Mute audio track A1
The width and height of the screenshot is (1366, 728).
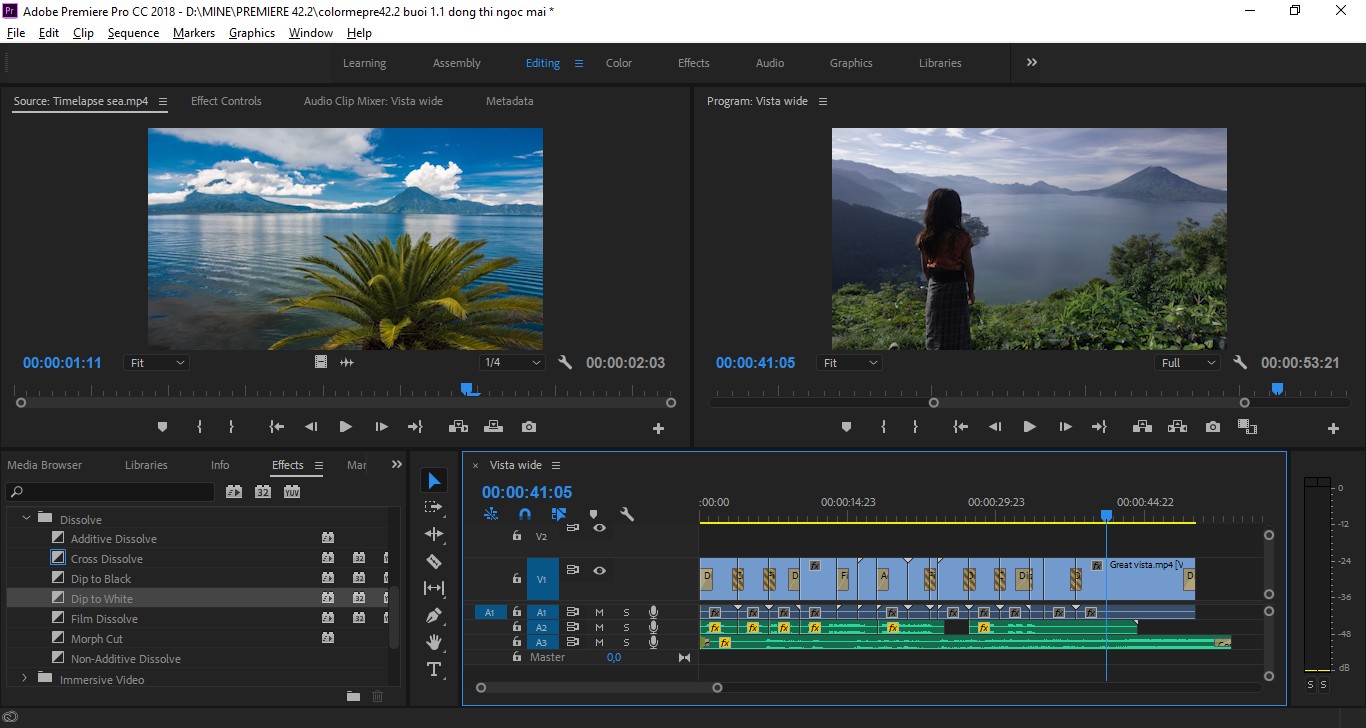coord(599,612)
